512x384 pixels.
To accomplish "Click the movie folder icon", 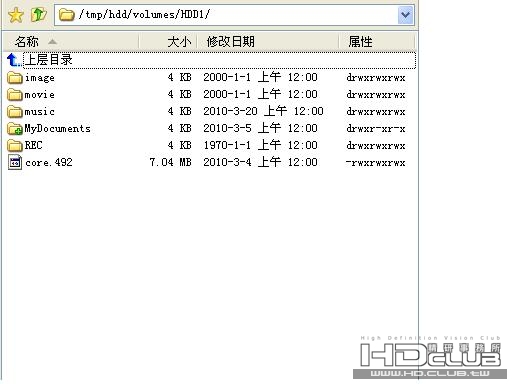I will pyautogui.click(x=15, y=95).
